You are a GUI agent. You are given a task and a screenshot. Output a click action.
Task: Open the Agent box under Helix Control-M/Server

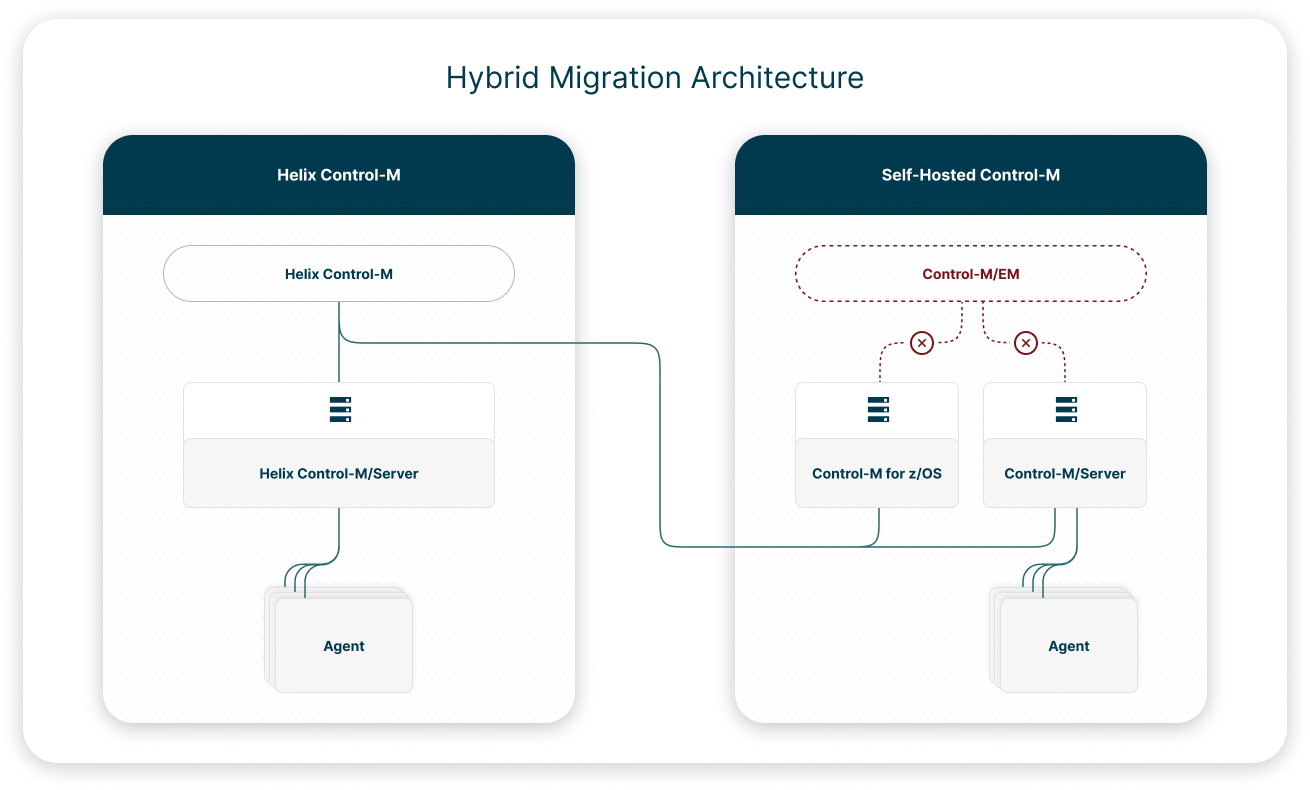click(x=344, y=646)
